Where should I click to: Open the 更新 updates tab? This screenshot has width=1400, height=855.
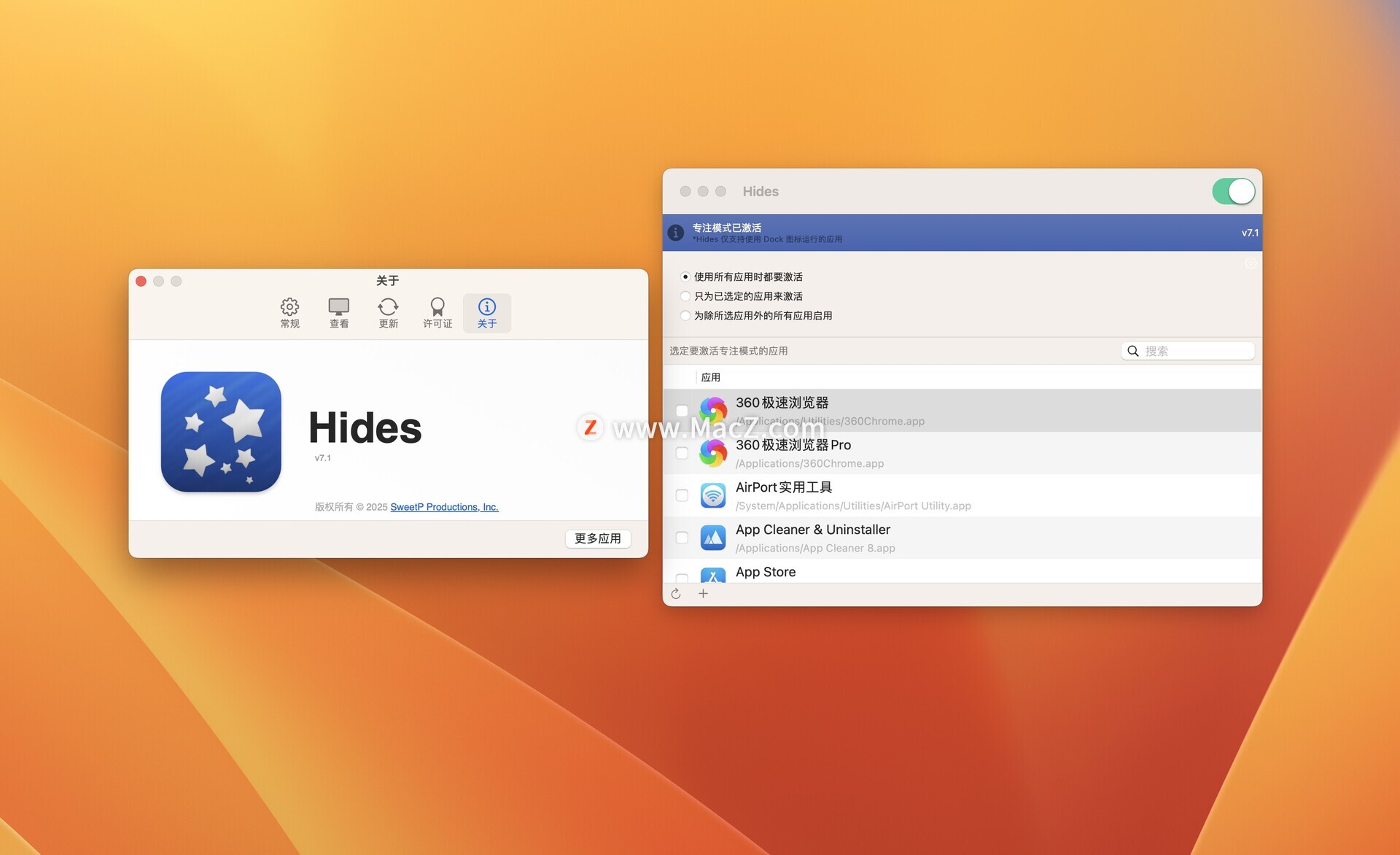coord(388,313)
